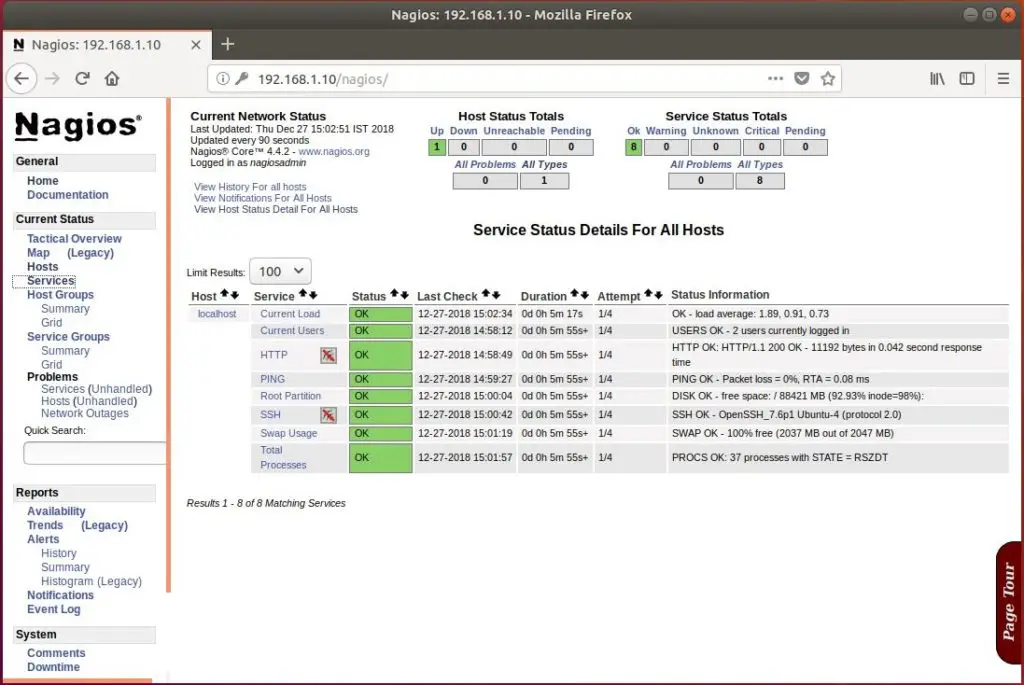Click View History For all hosts

click(250, 187)
